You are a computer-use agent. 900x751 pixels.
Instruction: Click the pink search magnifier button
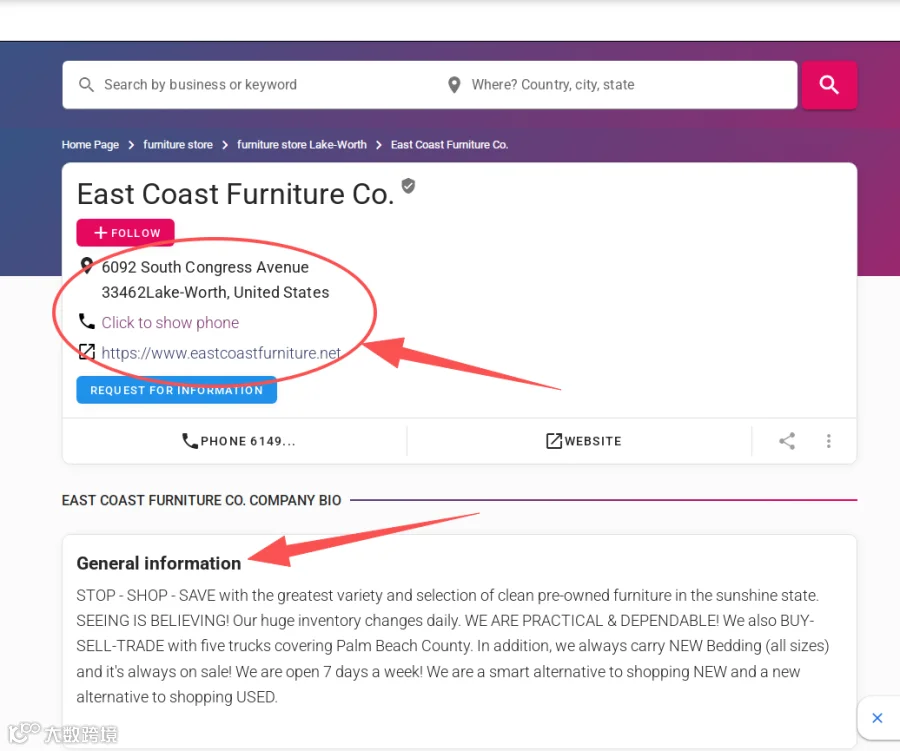(829, 85)
